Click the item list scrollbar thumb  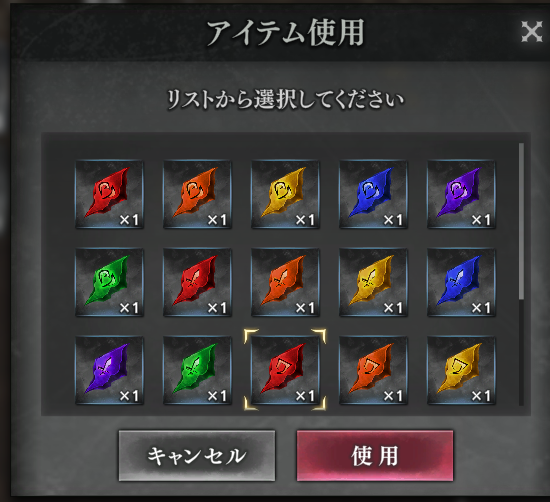point(521,221)
